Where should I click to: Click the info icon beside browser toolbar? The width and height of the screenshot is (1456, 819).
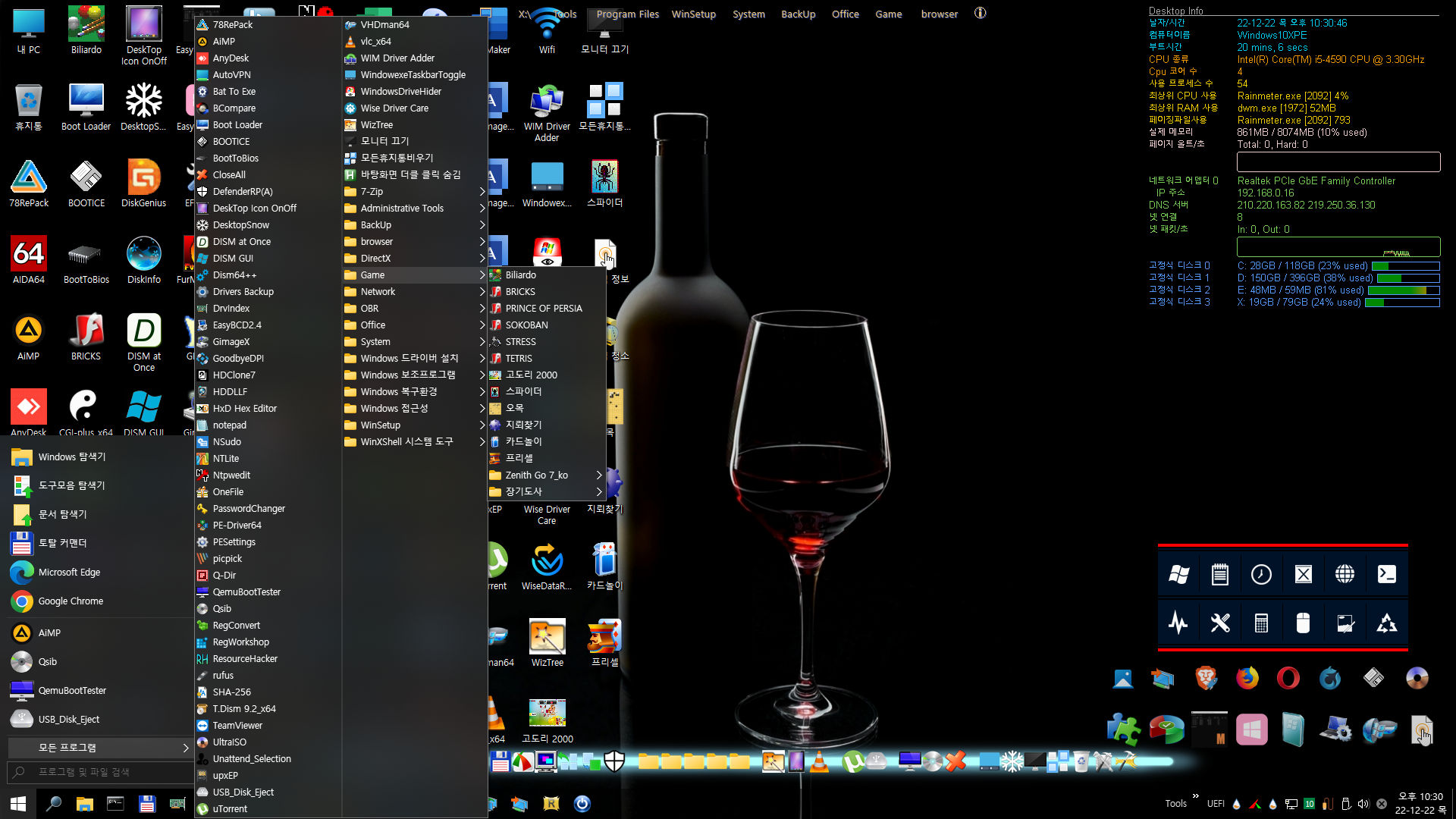[x=980, y=13]
